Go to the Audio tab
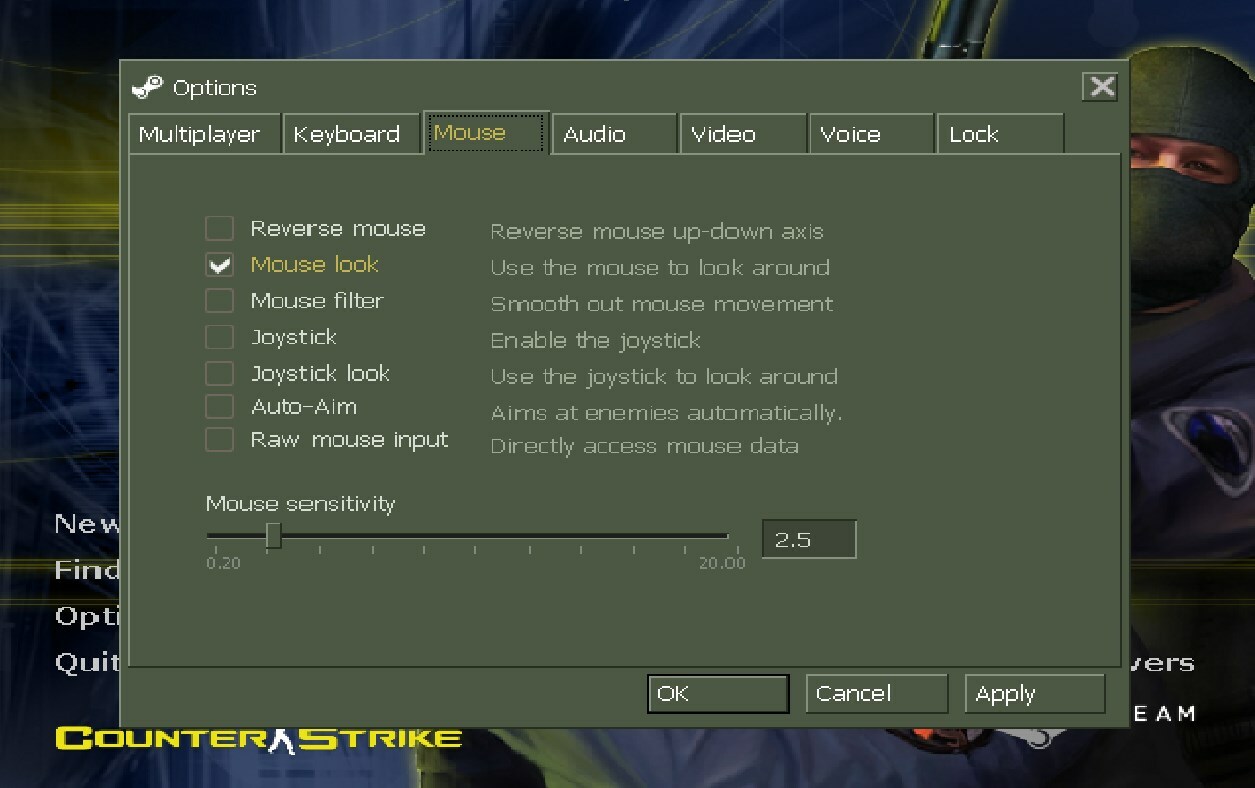The width and height of the screenshot is (1255, 788). click(x=614, y=134)
